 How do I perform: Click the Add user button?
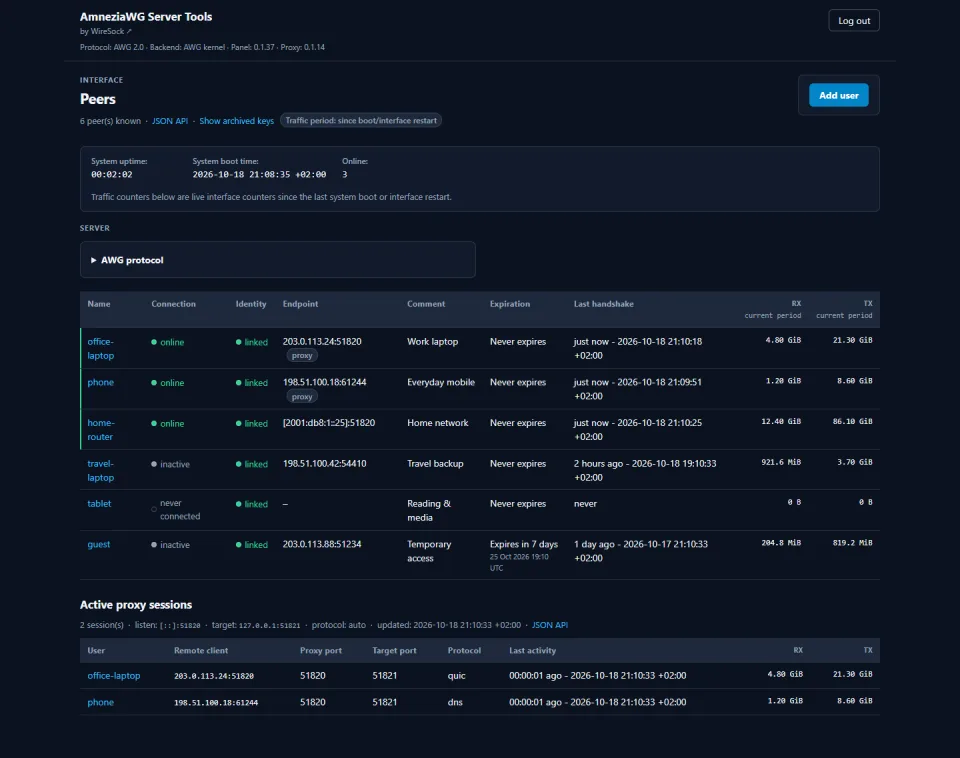(838, 96)
